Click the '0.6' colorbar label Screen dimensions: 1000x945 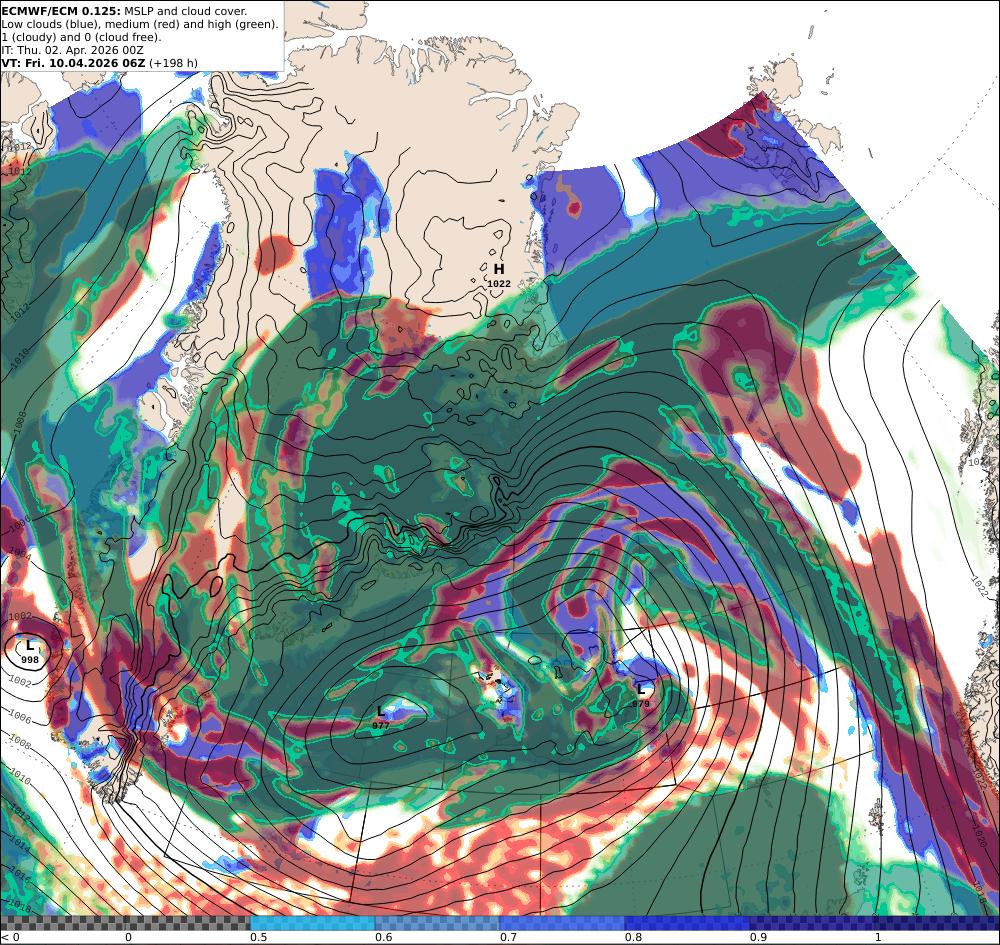(383, 937)
